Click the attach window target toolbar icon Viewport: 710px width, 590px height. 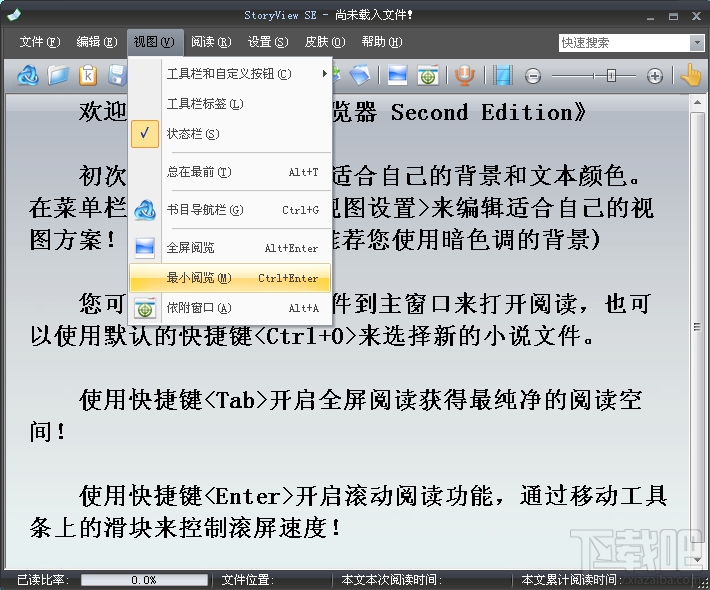tap(428, 75)
